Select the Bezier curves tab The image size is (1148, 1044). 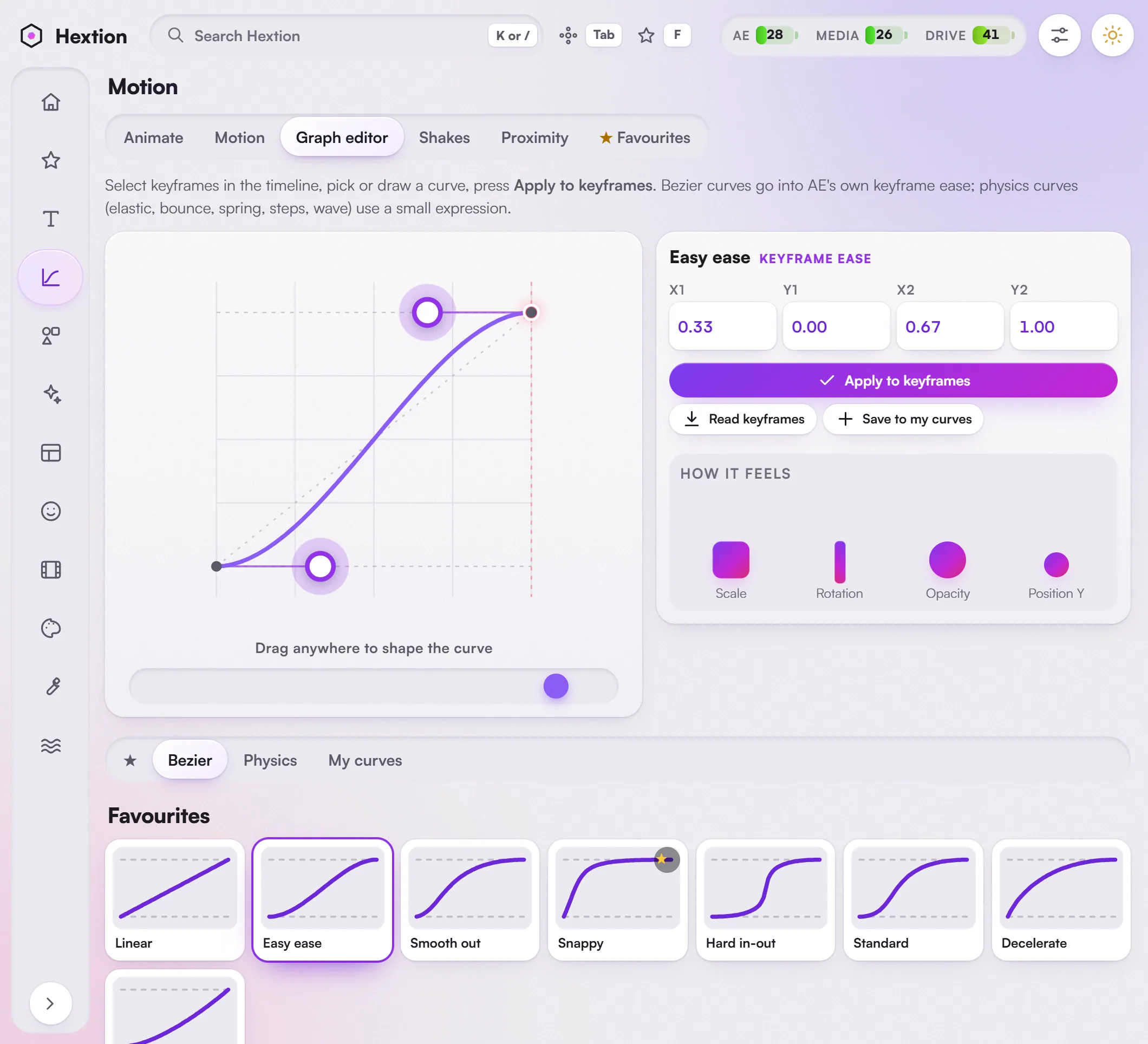pos(190,760)
